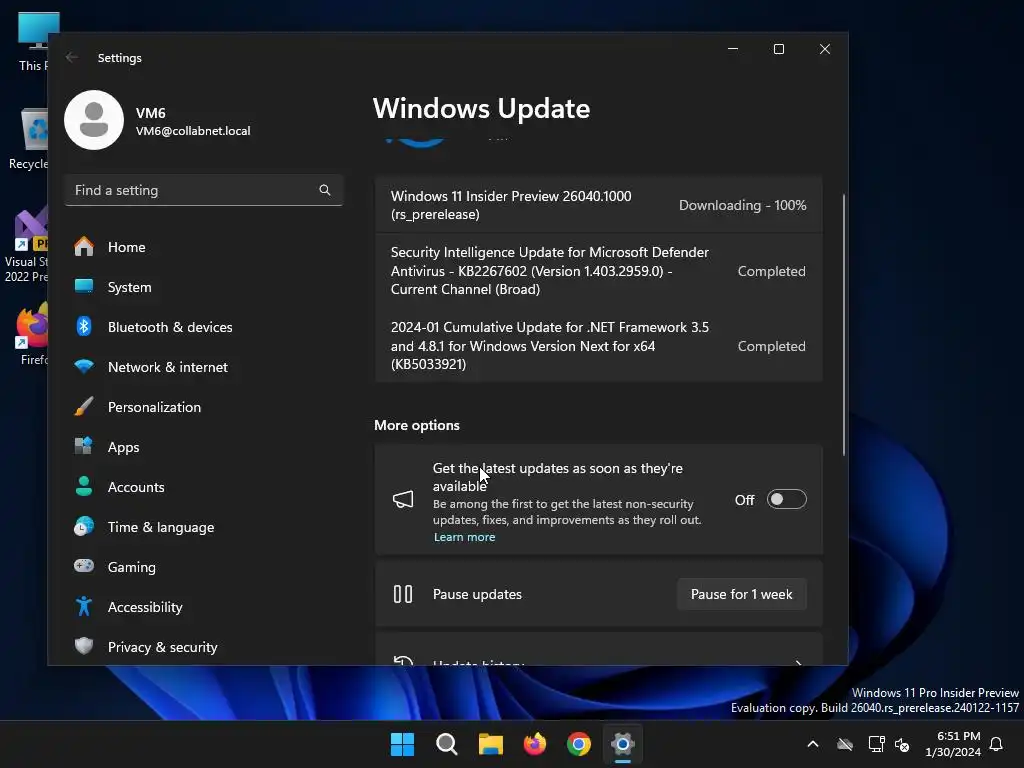Open File Explorer from the taskbar

tap(490, 744)
